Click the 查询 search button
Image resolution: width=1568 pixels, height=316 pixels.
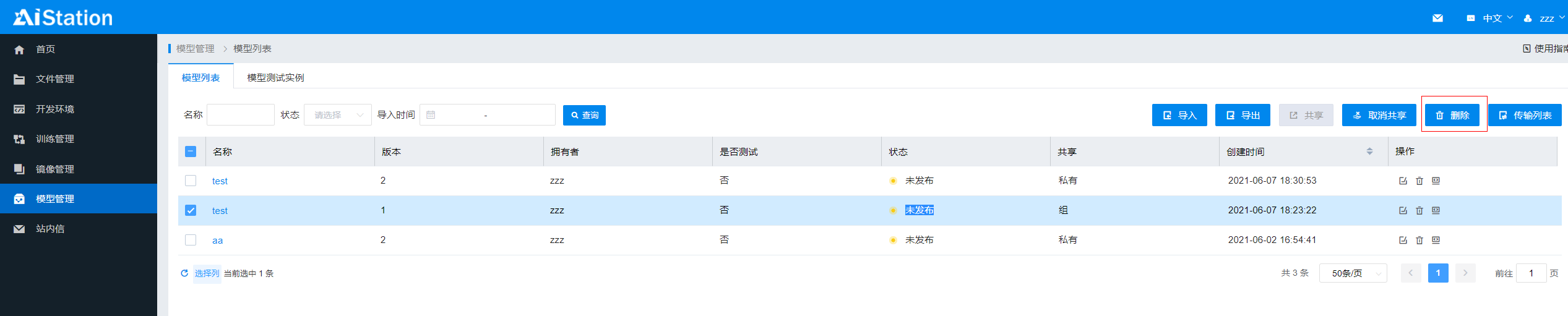(x=584, y=115)
